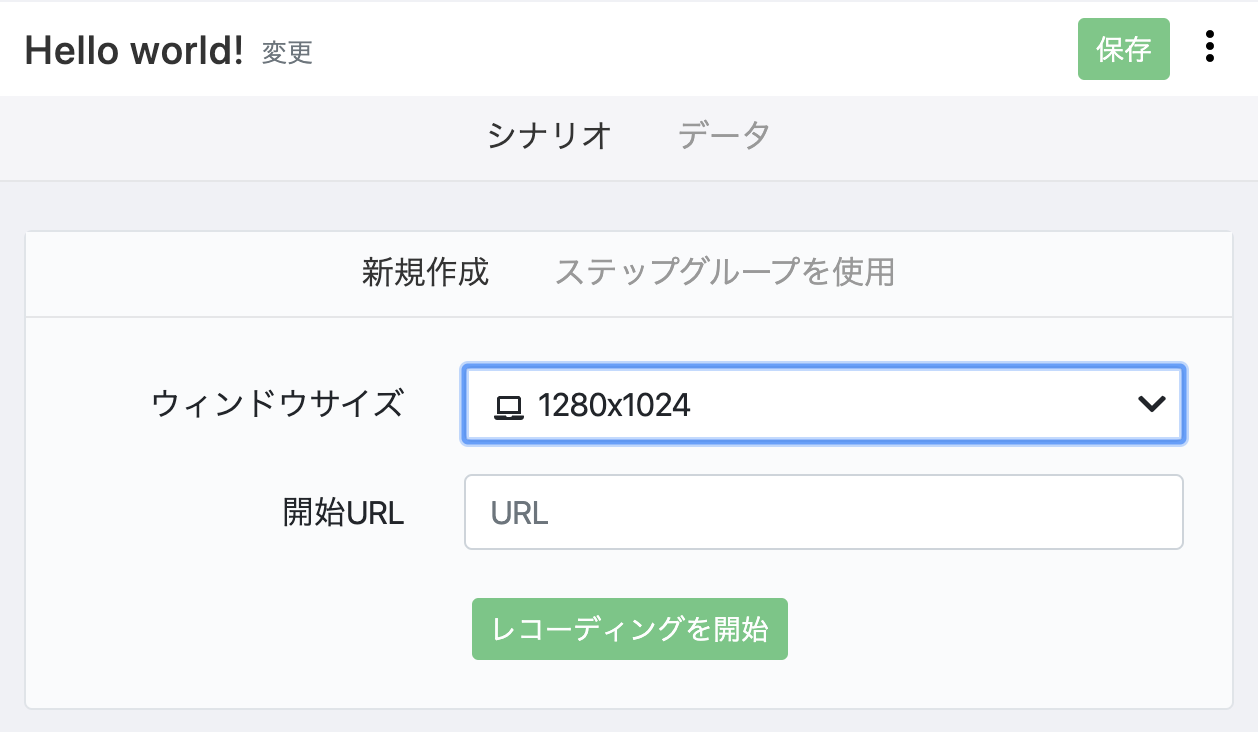Click the laptop icon in window size field

[x=509, y=406]
